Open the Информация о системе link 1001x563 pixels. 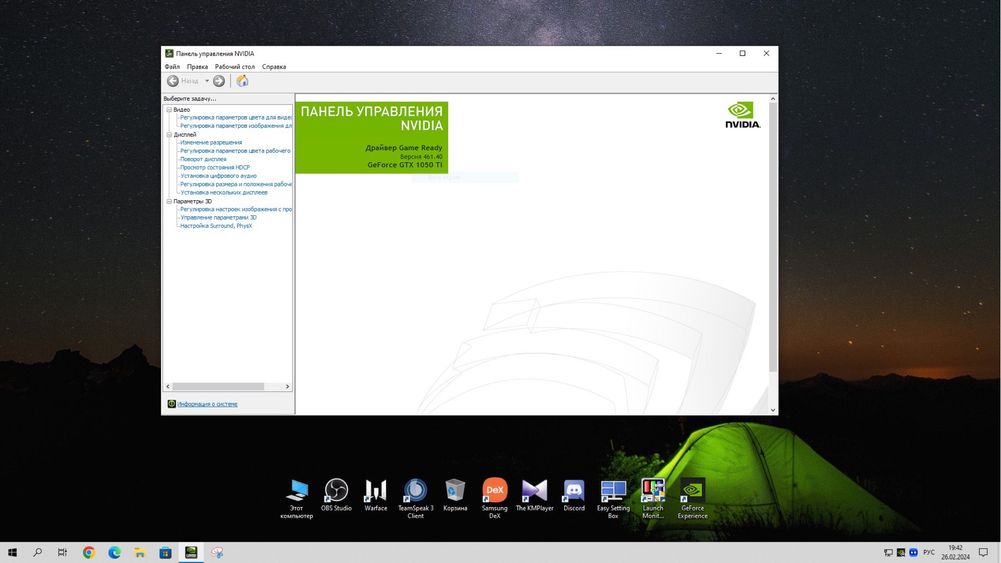point(207,404)
